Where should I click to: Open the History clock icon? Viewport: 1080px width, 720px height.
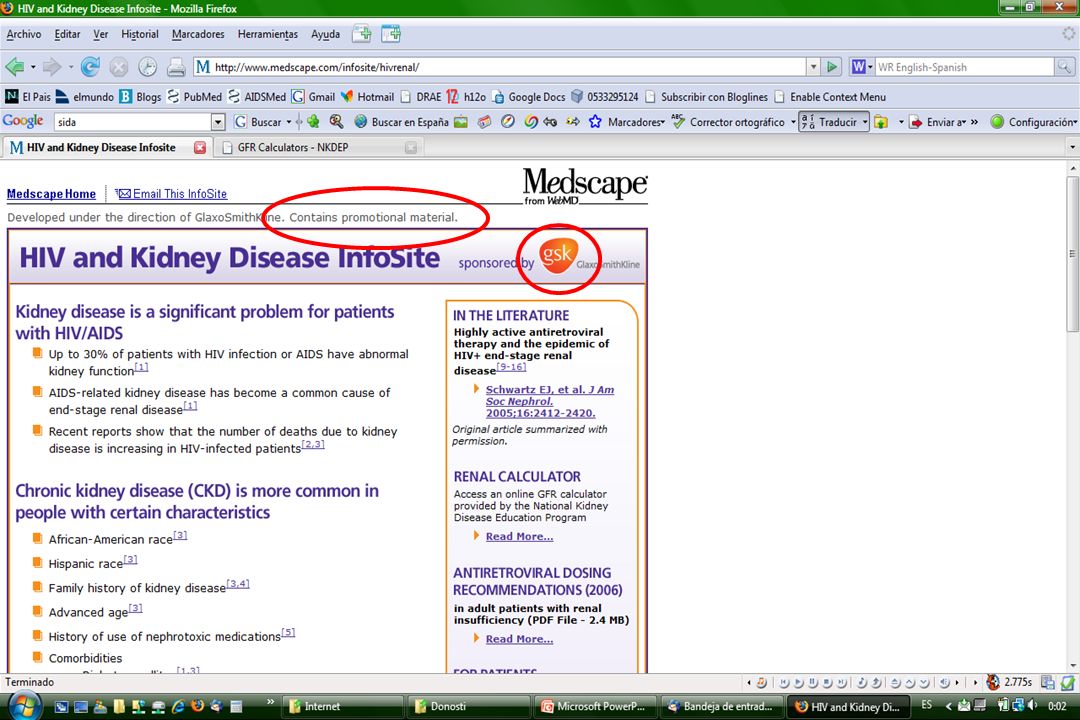pyautogui.click(x=147, y=67)
